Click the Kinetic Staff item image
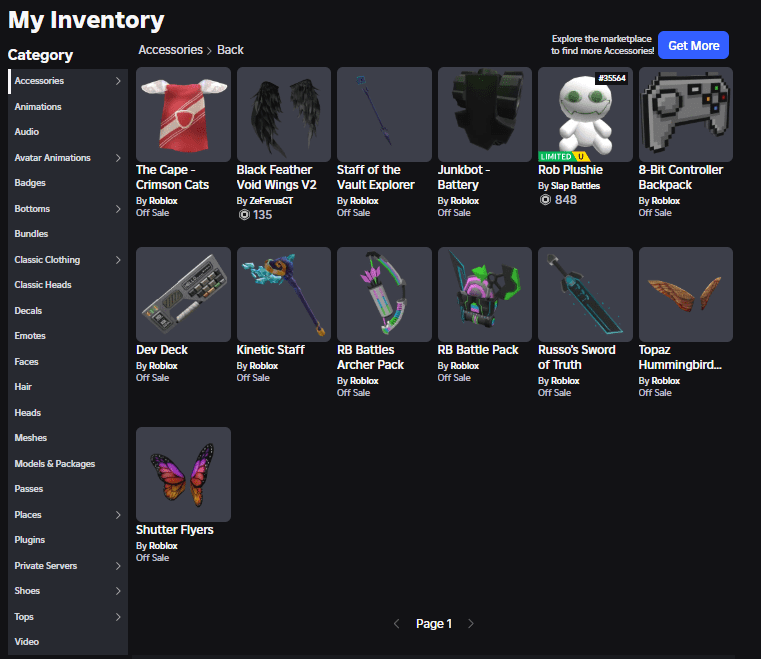The image size is (761, 659). pos(284,294)
